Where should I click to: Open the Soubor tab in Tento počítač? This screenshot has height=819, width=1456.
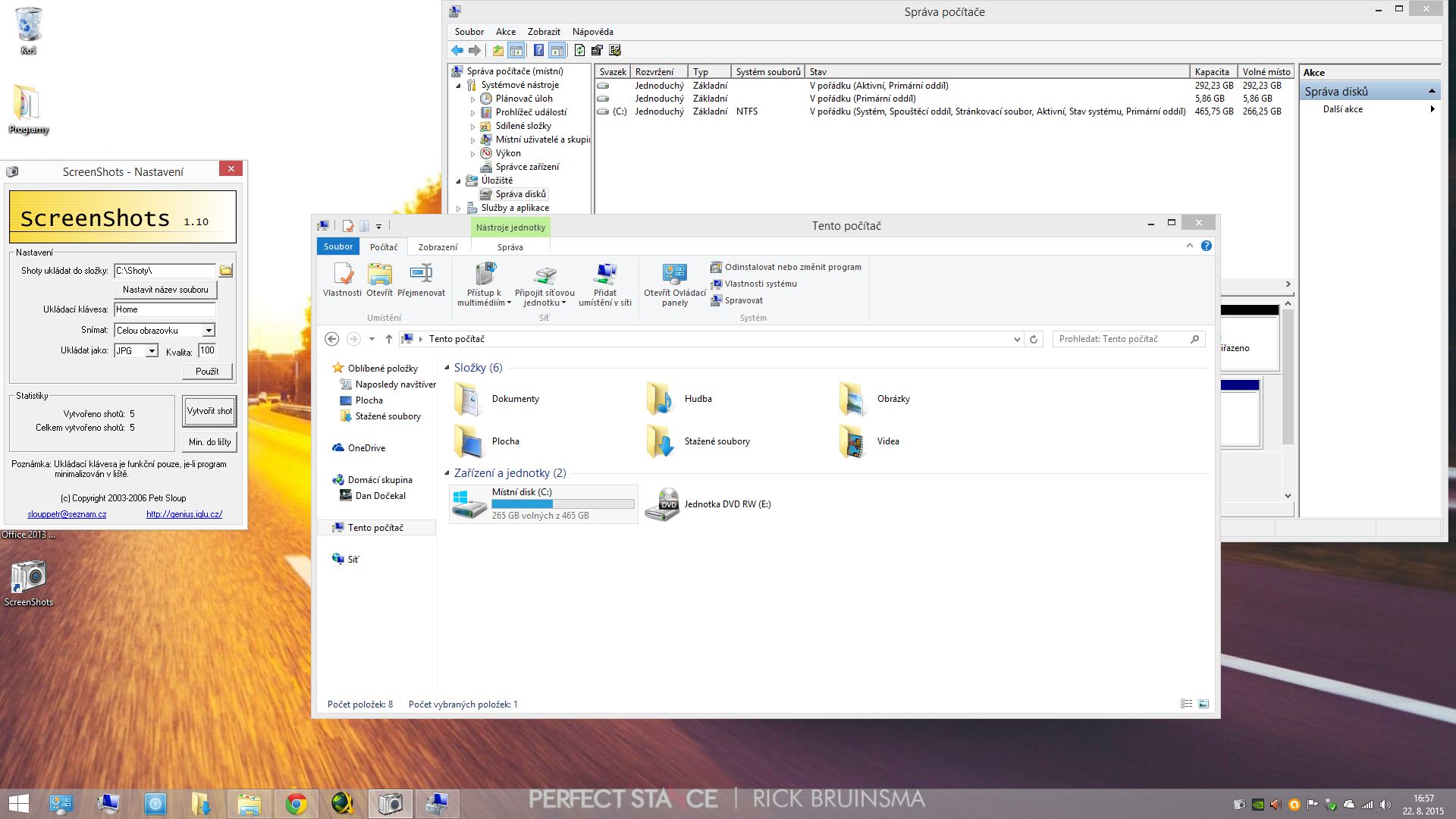coord(338,246)
